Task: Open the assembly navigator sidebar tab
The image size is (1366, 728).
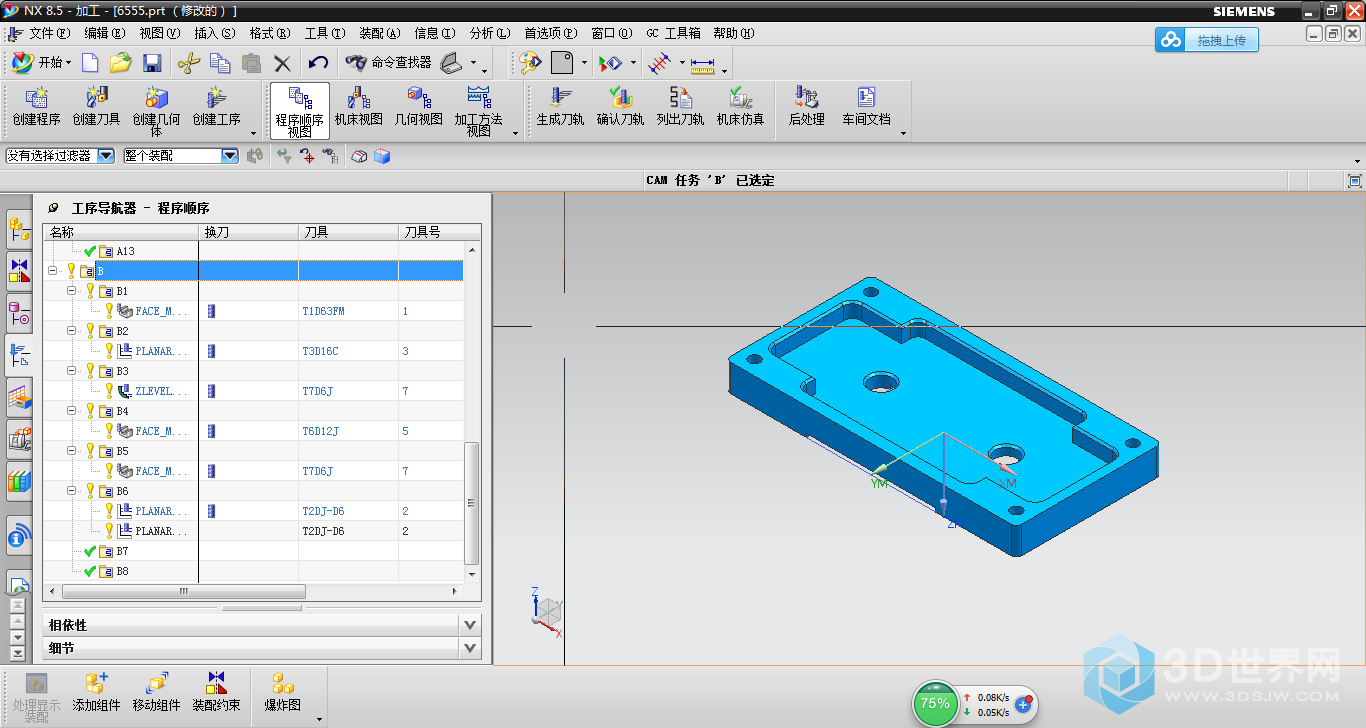Action: tap(19, 230)
